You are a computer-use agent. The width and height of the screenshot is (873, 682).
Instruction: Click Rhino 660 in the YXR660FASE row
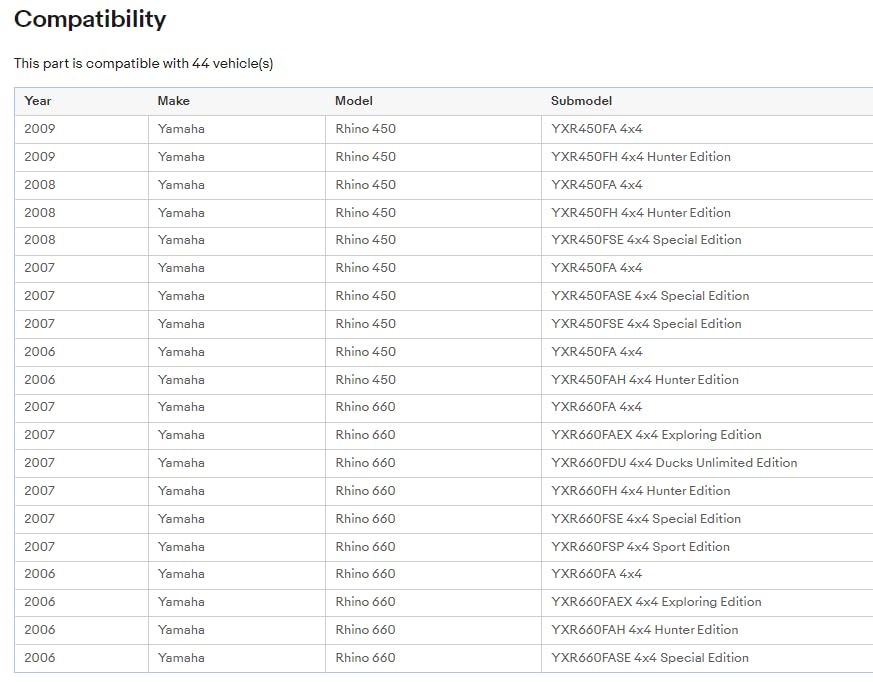pos(365,658)
